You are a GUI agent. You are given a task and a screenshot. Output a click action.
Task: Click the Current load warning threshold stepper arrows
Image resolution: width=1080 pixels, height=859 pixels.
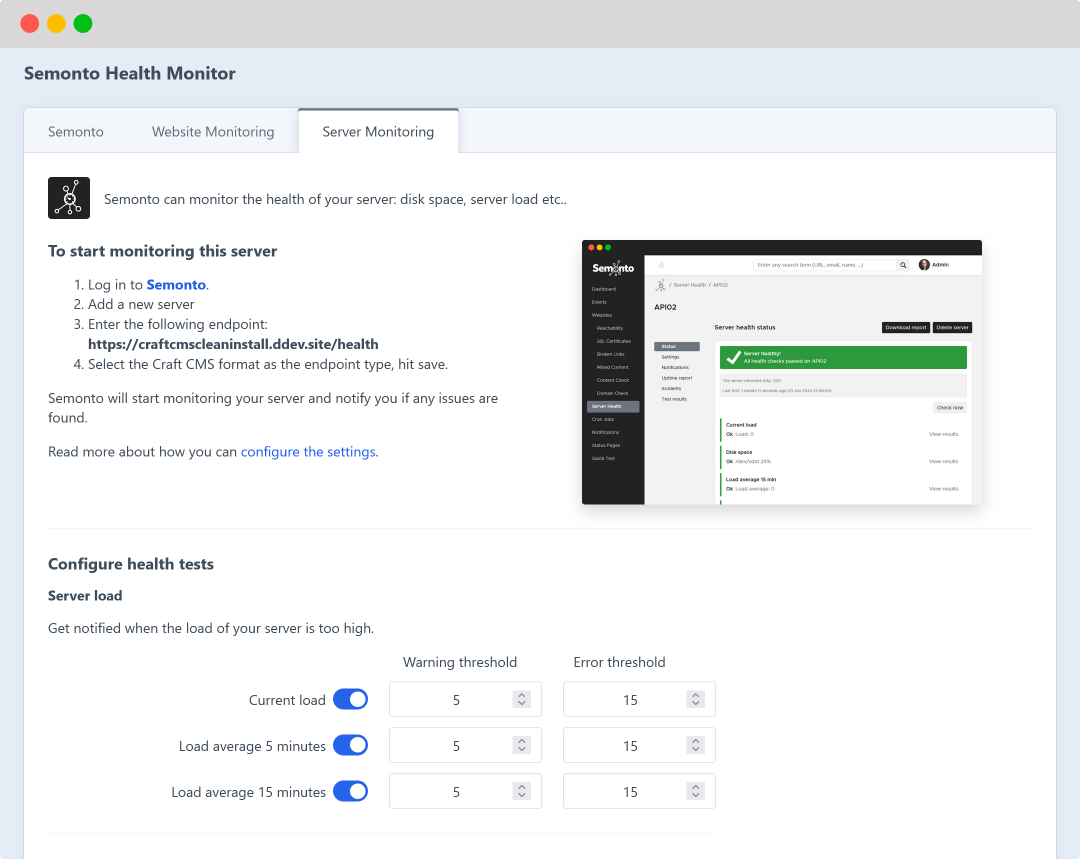522,699
